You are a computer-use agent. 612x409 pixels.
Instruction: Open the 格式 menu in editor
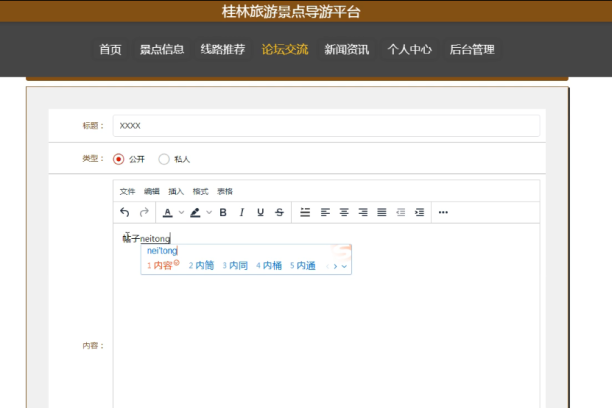[200, 191]
